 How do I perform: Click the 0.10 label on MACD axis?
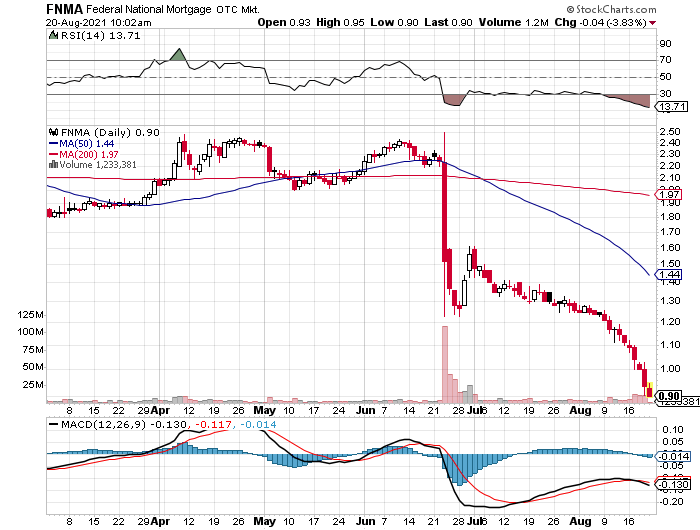[673, 430]
